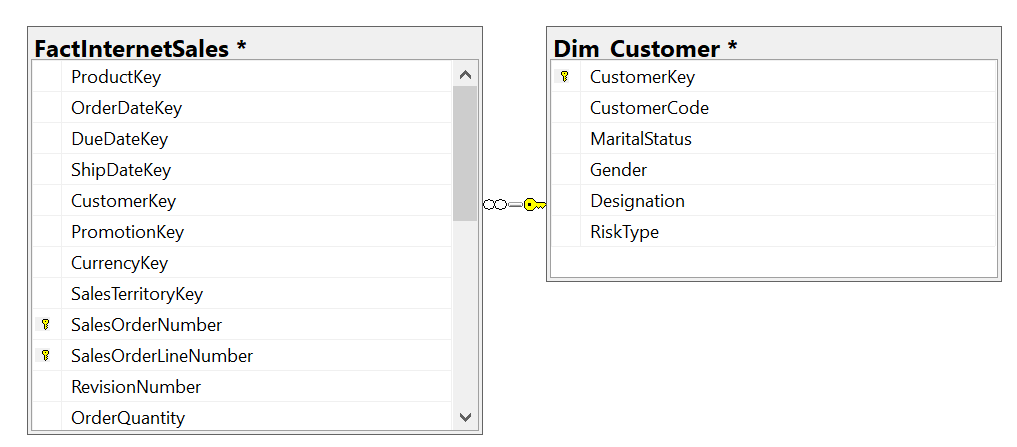The width and height of the screenshot is (1017, 447).
Task: Select the FactInternetSales table title bar
Action: coord(140,48)
